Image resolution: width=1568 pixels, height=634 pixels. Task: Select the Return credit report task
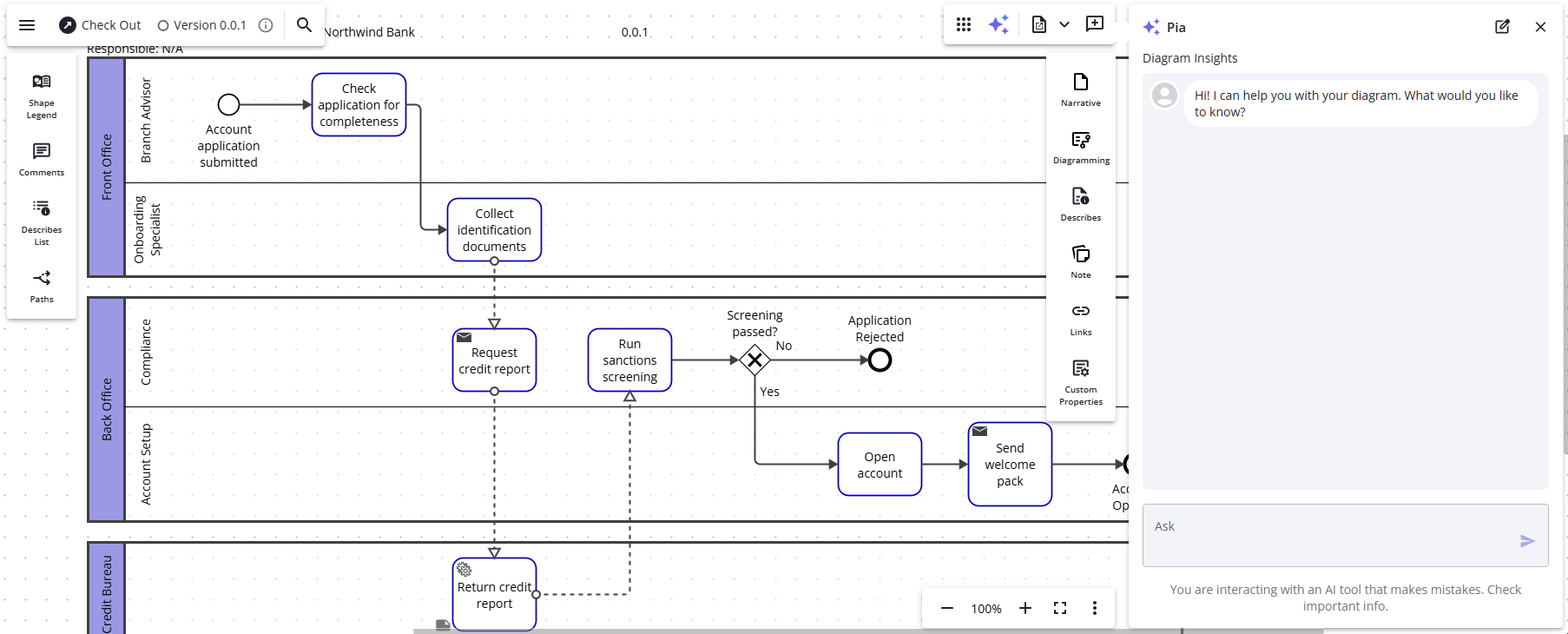tap(495, 595)
